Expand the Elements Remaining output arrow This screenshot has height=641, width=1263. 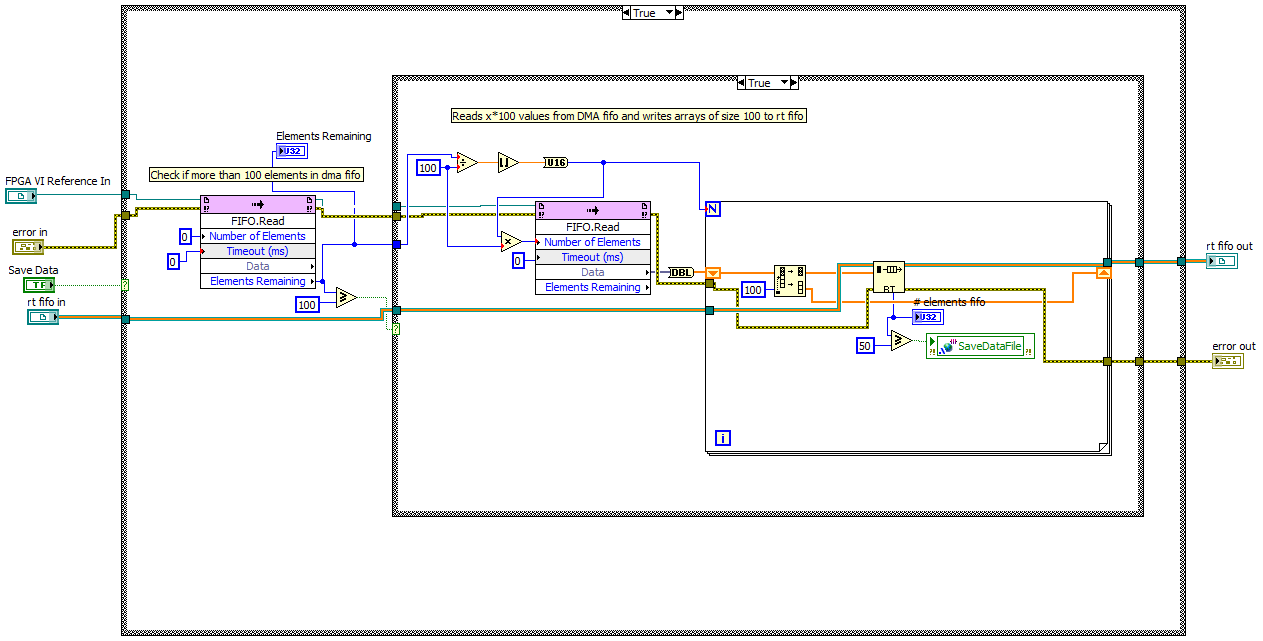tap(313, 281)
